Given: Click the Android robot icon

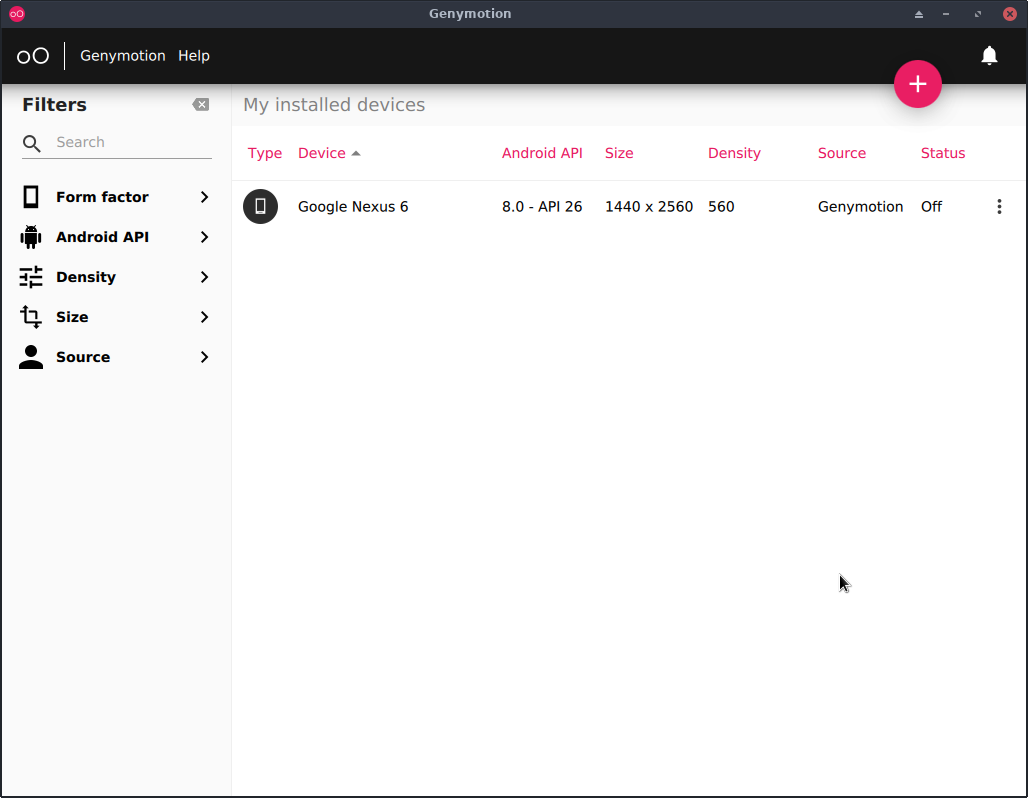Looking at the screenshot, I should [31, 237].
